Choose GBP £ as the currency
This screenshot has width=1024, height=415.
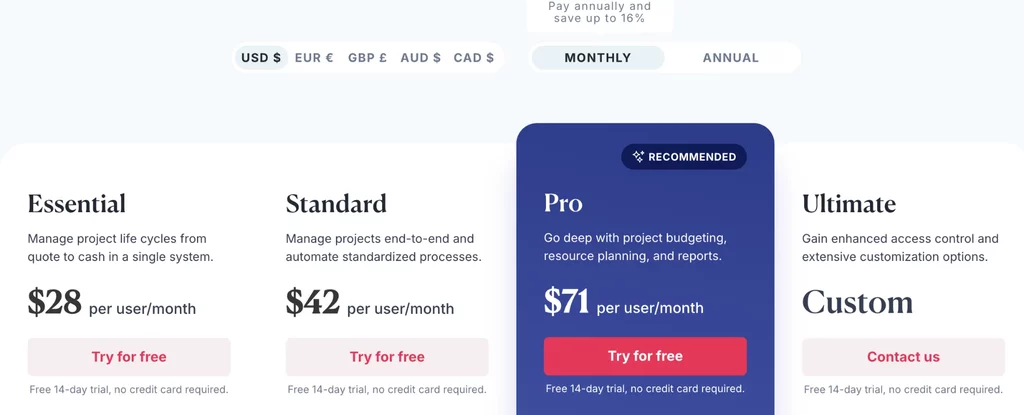(367, 58)
